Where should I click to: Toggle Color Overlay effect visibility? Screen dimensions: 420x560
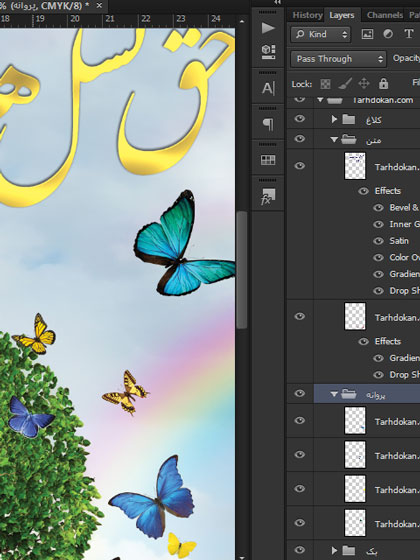378,258
